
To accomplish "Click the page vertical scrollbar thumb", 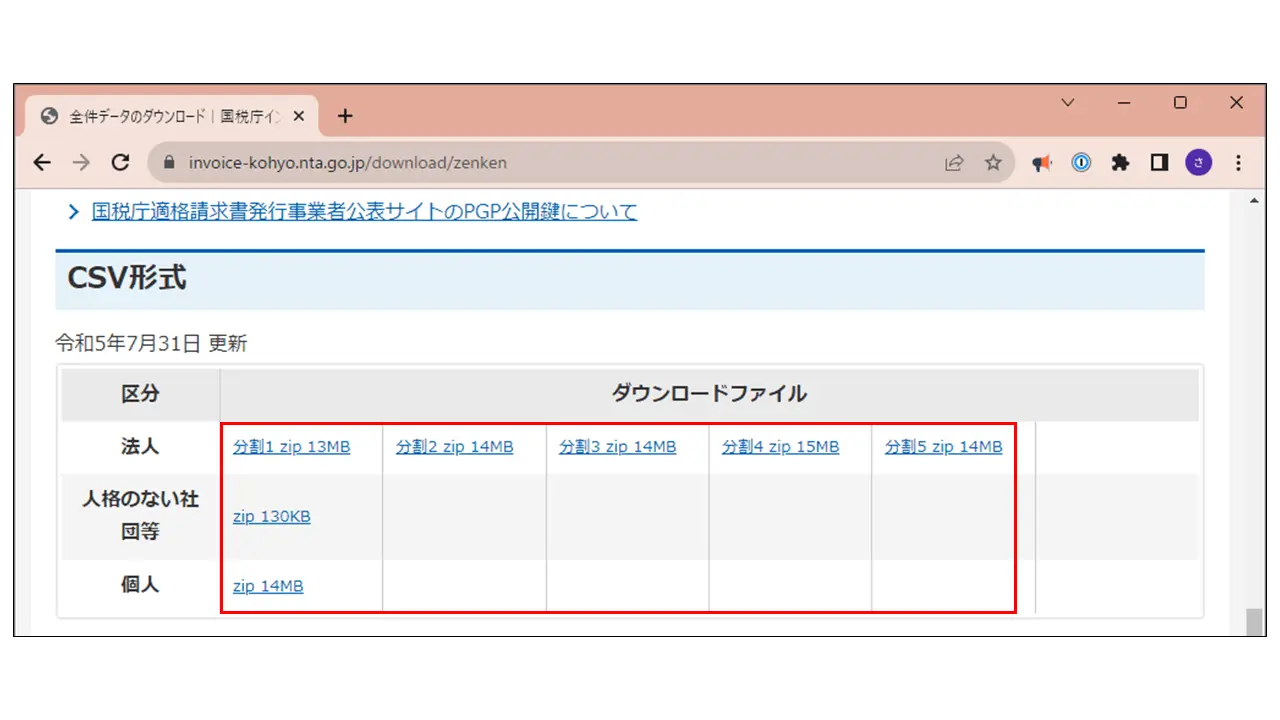I will (x=1254, y=622).
